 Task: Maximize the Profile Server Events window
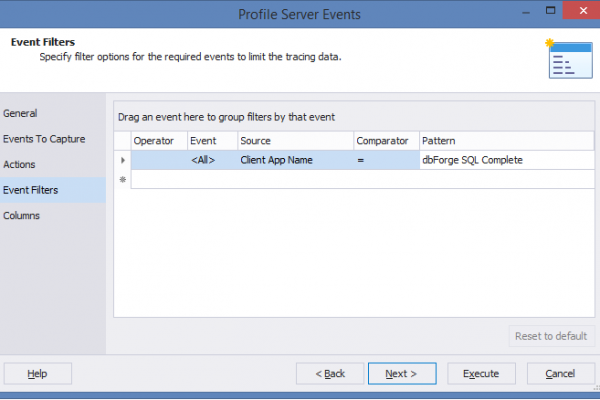(550, 11)
